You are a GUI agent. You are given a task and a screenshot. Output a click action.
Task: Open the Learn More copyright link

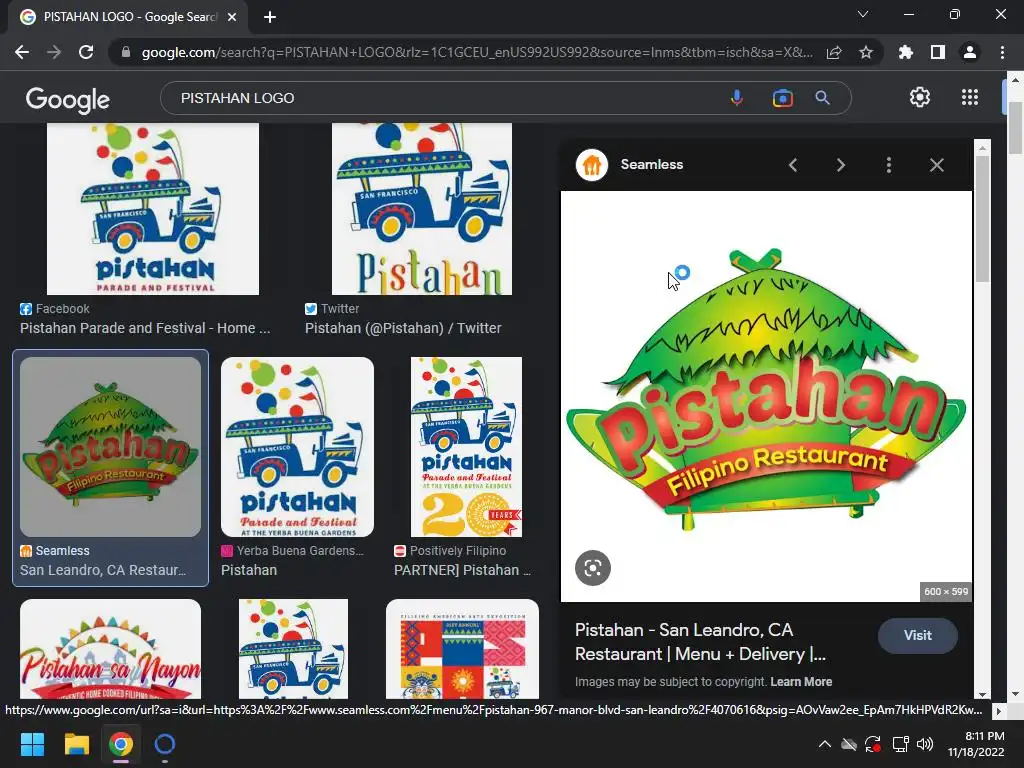click(801, 682)
